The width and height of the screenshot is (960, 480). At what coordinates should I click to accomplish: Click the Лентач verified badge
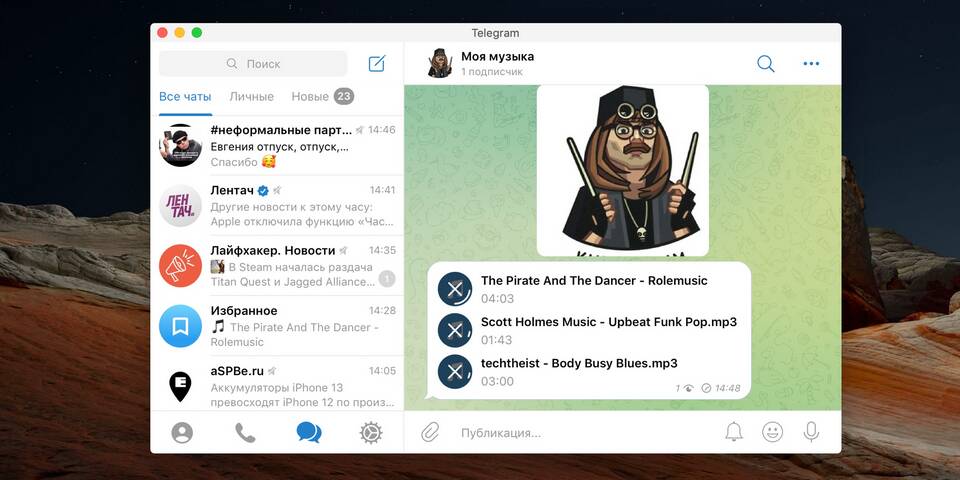263,190
